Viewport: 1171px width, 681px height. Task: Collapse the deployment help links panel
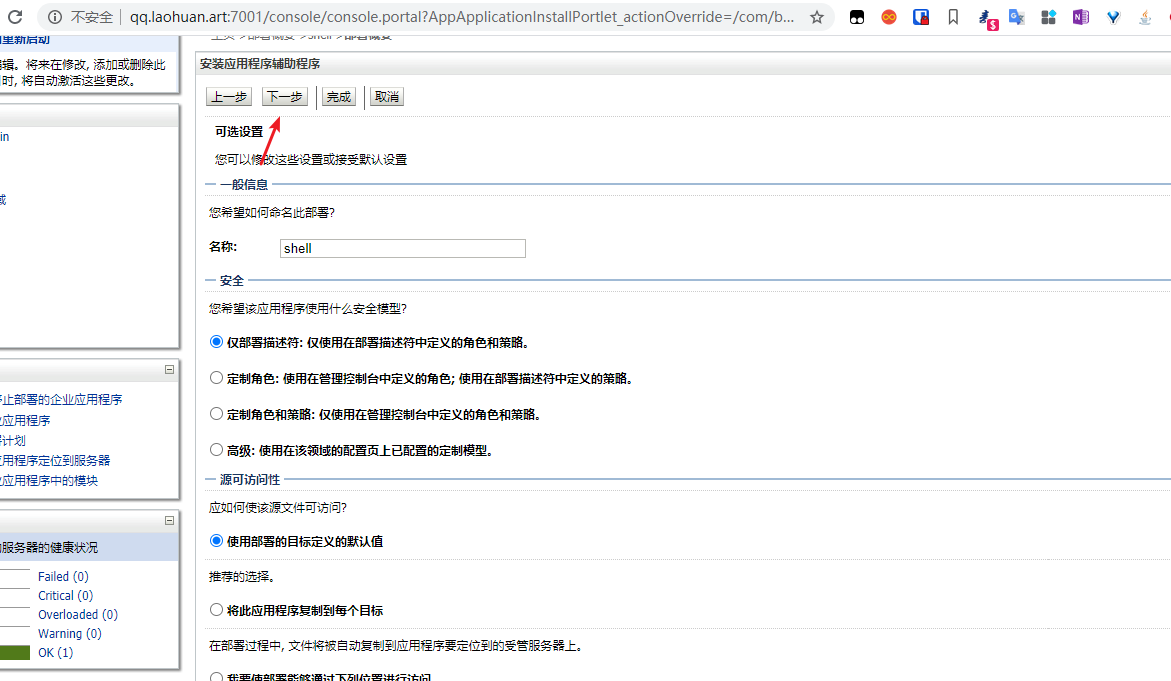click(x=169, y=370)
